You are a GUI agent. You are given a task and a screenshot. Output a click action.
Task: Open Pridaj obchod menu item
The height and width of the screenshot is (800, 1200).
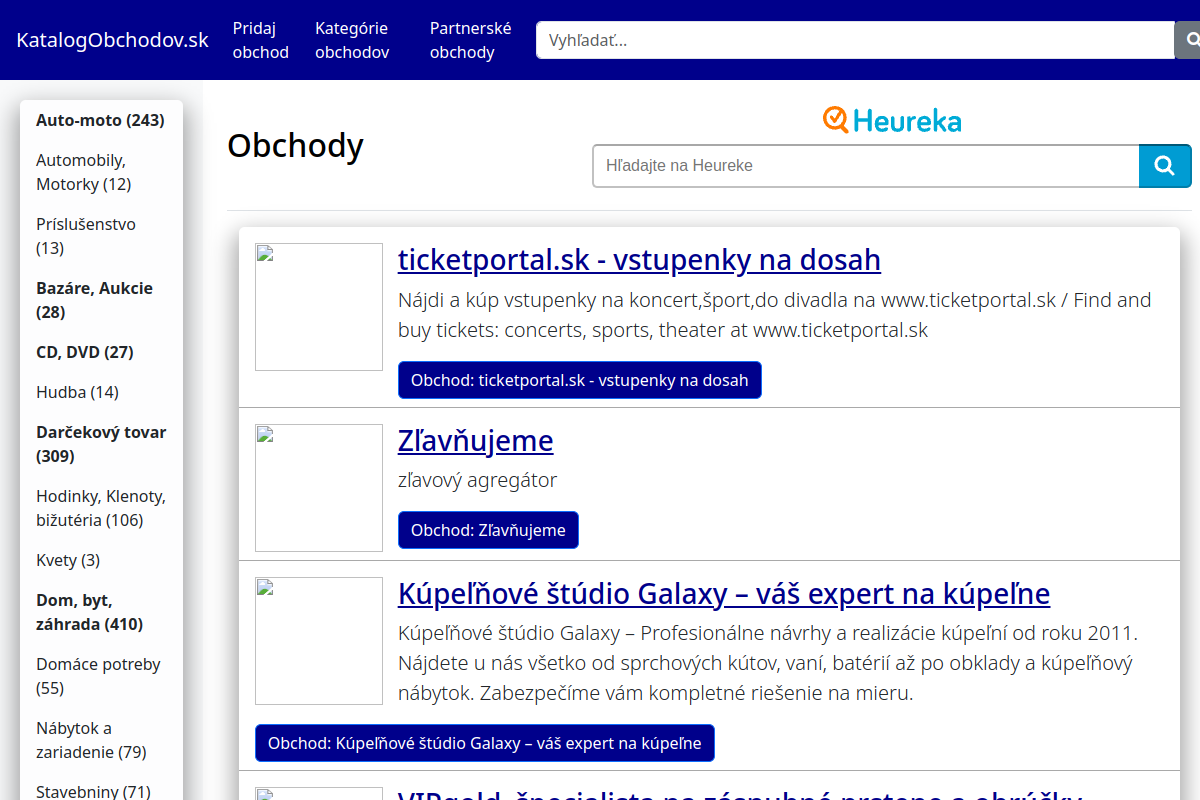tap(261, 40)
